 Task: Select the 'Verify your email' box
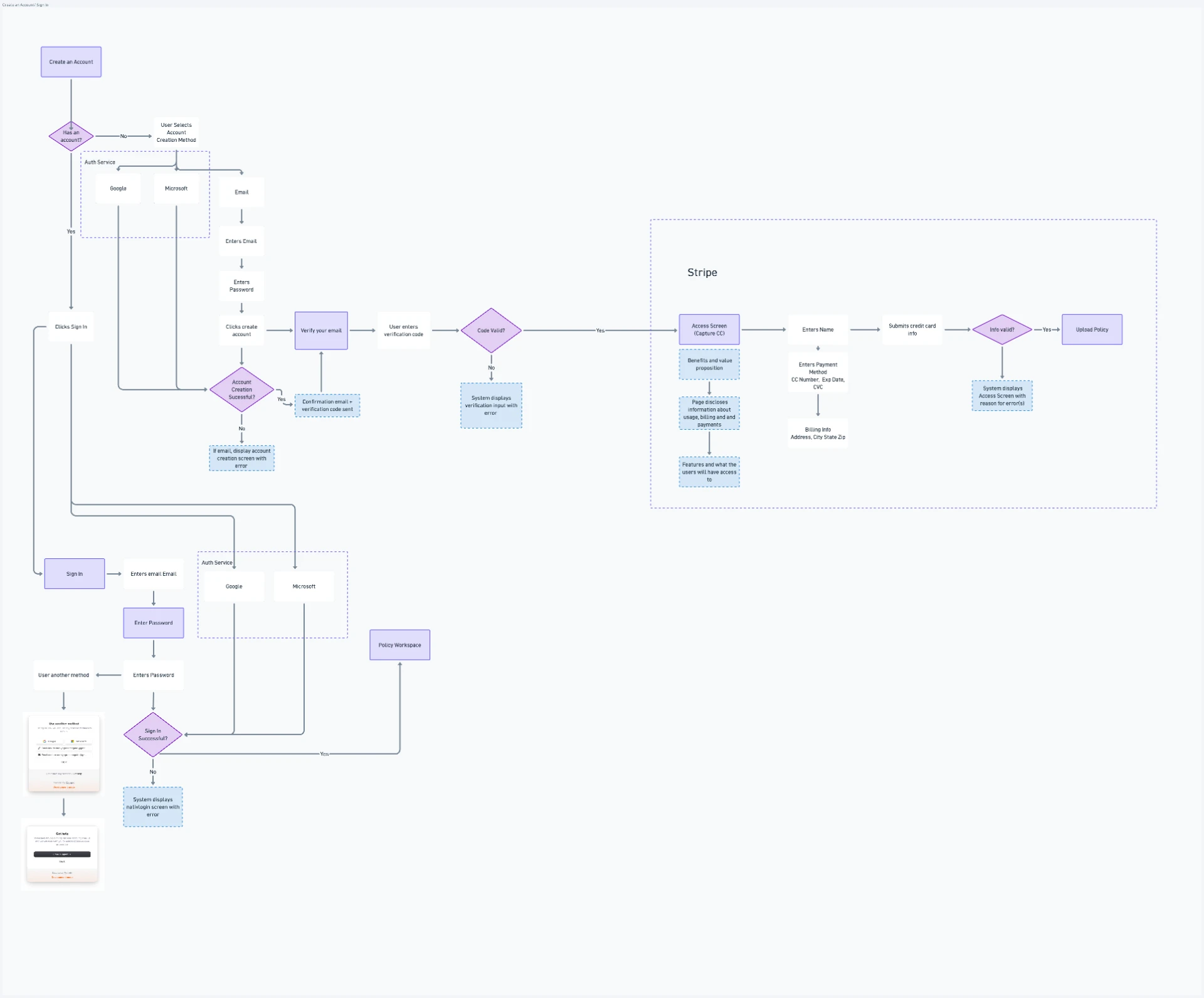pyautogui.click(x=321, y=331)
